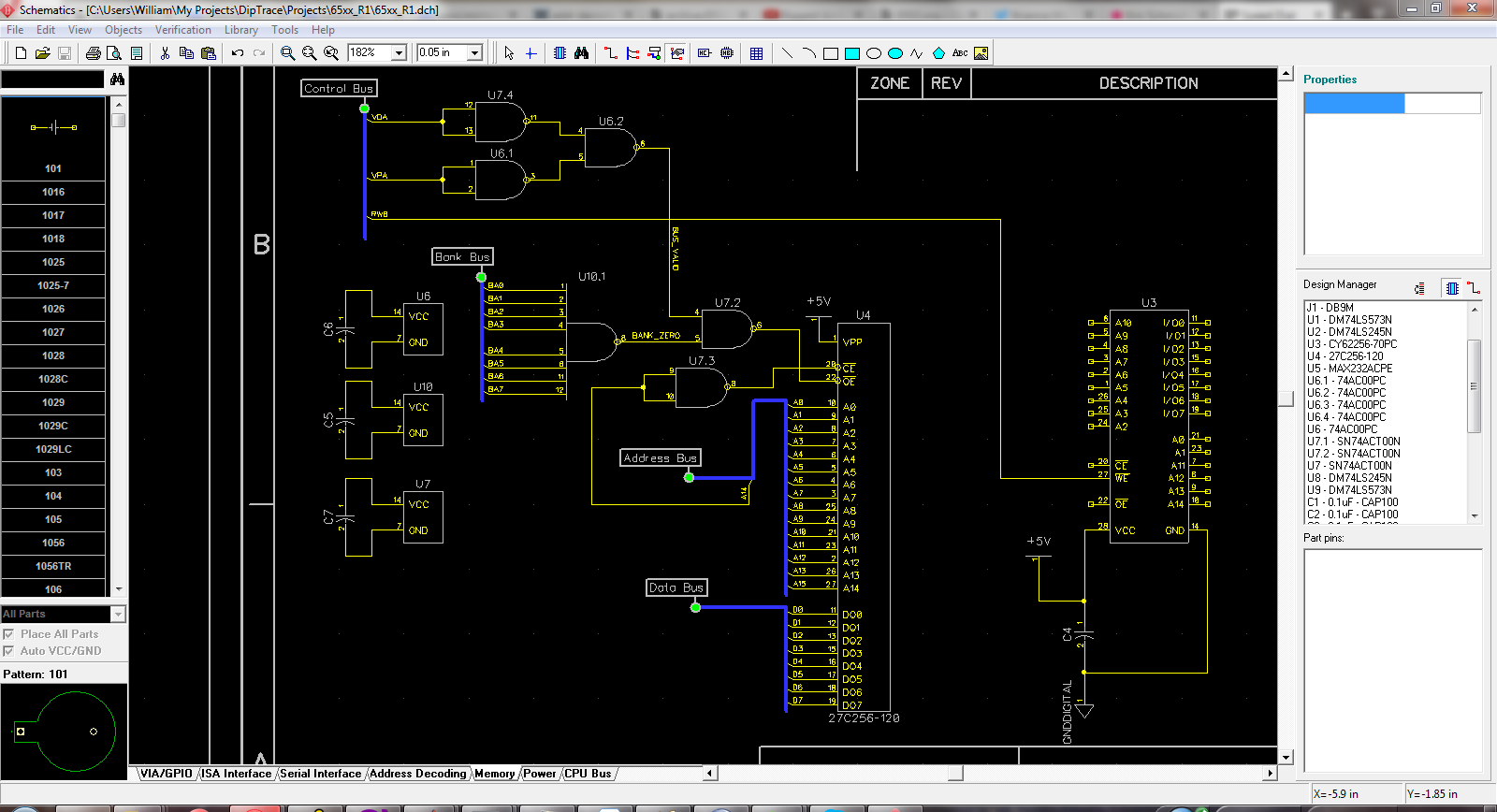Open the Verification menu

[x=182, y=30]
